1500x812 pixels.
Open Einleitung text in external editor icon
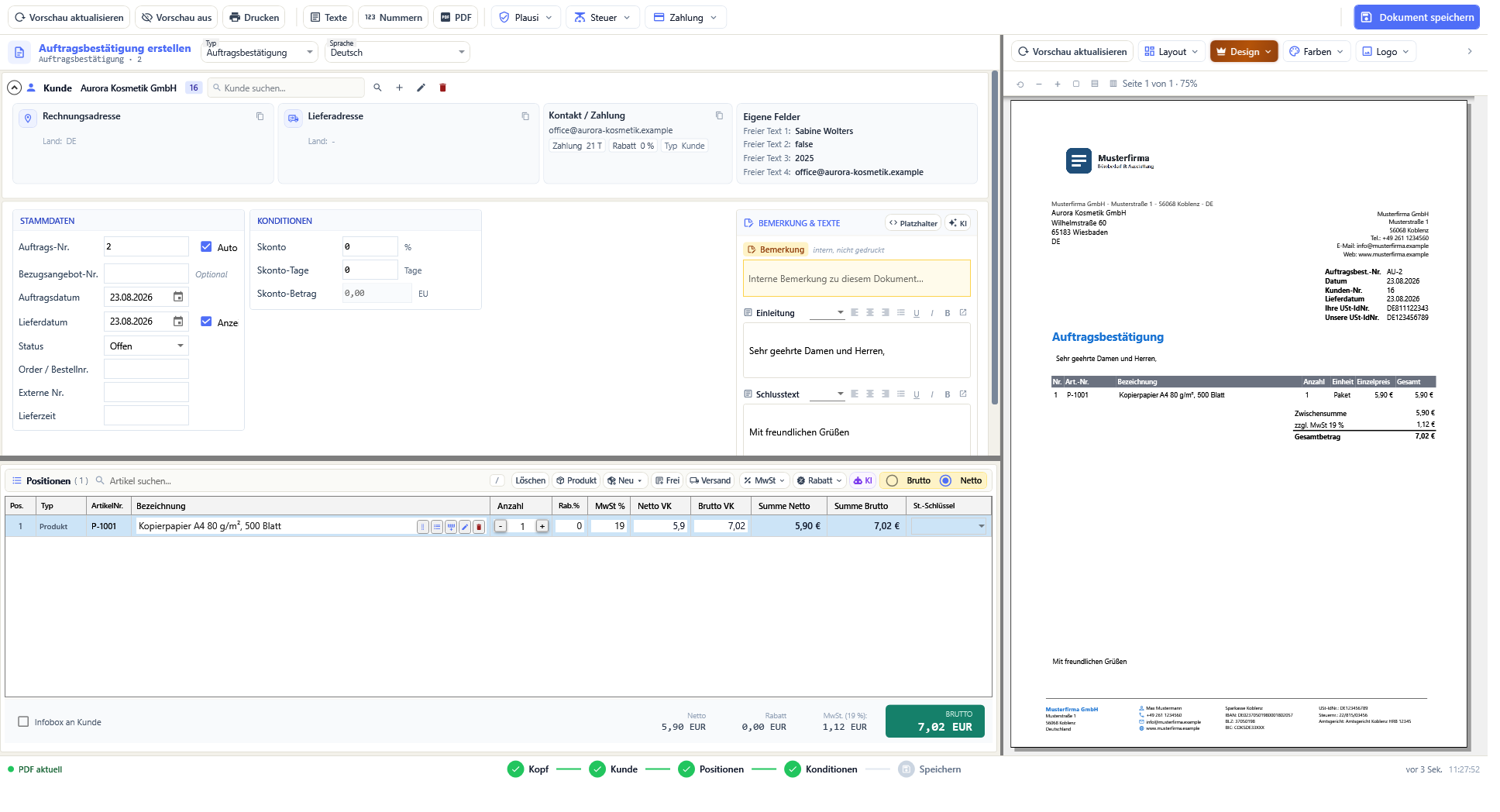[963, 312]
